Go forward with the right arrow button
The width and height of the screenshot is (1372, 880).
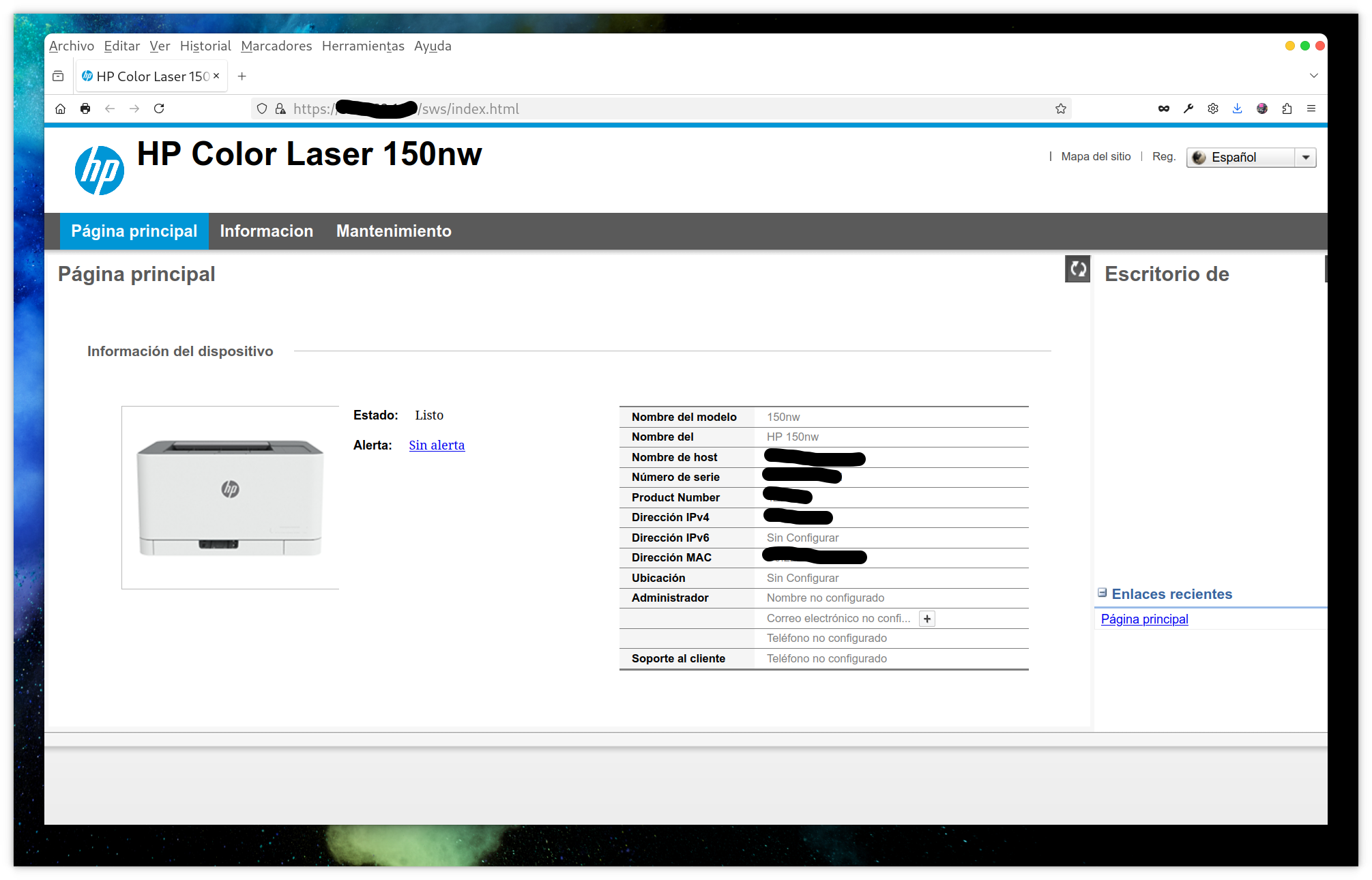coord(134,108)
